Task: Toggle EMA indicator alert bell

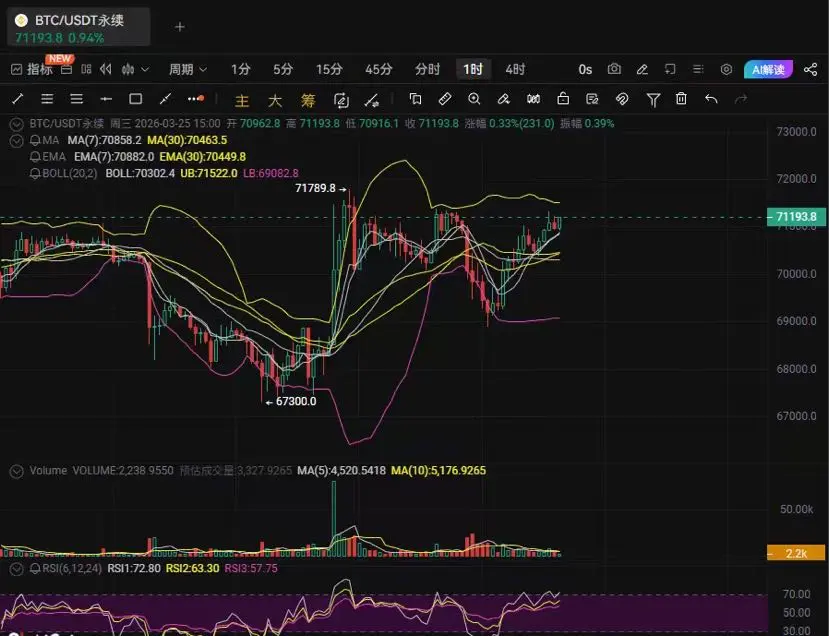Action: pyautogui.click(x=35, y=156)
